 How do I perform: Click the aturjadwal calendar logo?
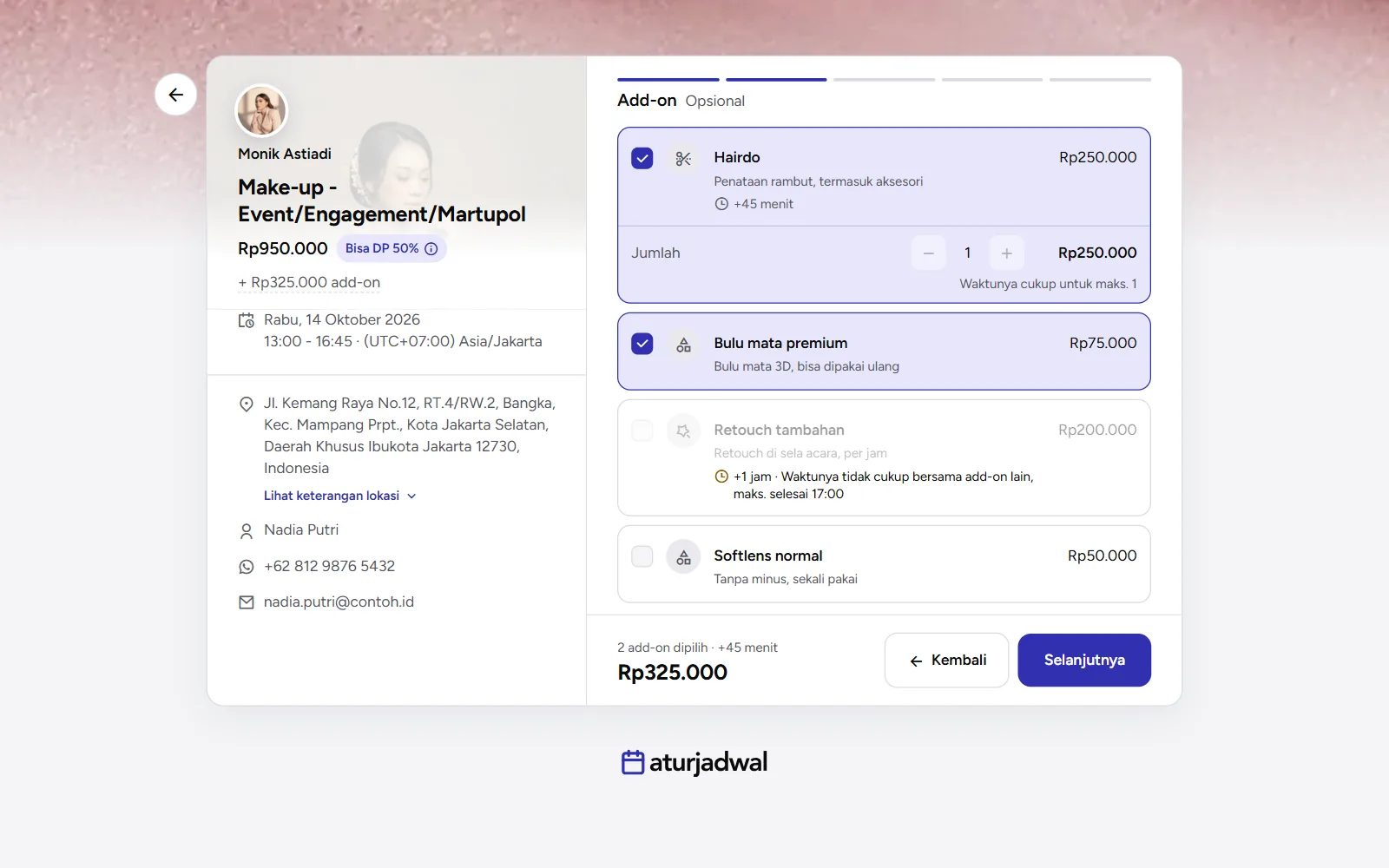point(633,762)
